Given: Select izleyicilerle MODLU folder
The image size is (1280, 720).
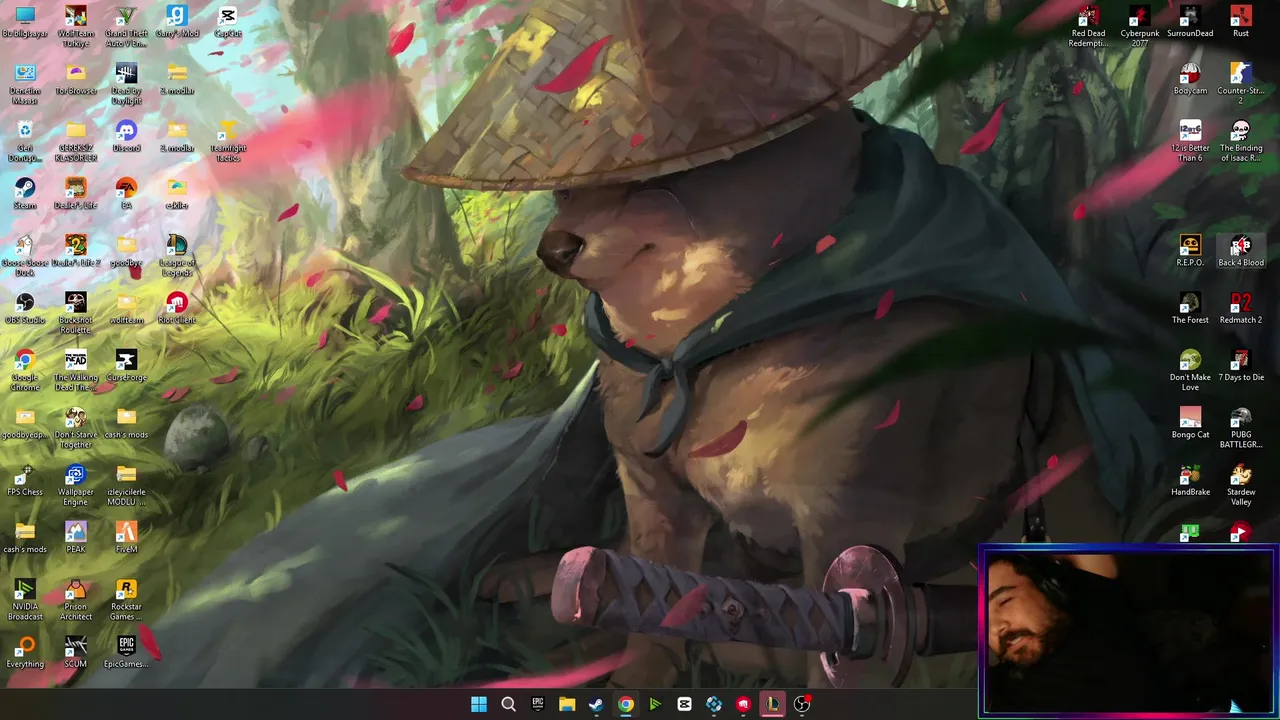Looking at the screenshot, I should click(x=126, y=486).
